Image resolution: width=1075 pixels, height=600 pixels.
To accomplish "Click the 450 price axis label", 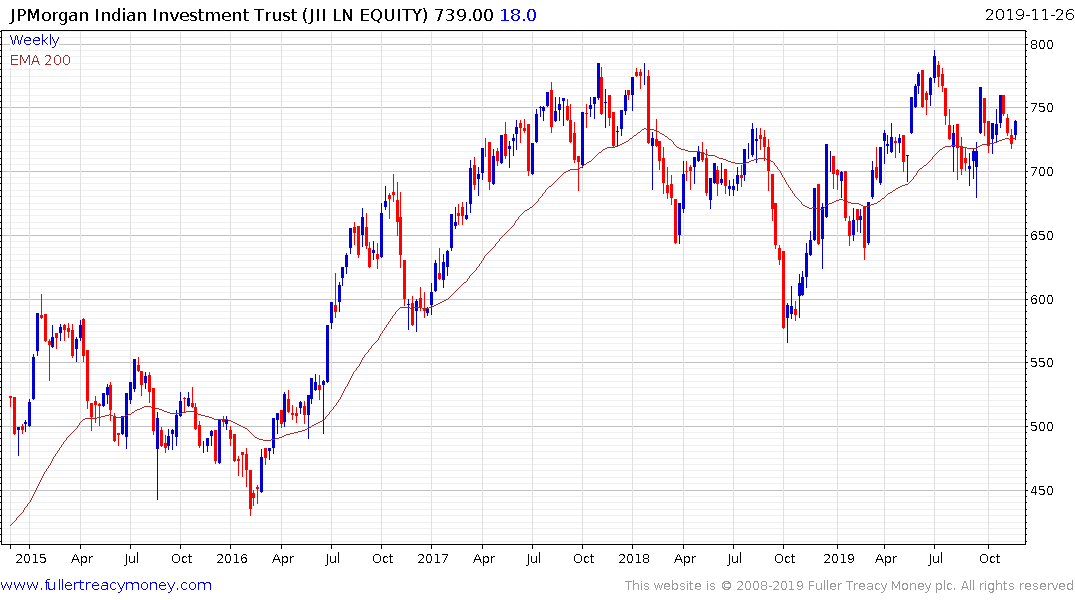I will point(1041,490).
